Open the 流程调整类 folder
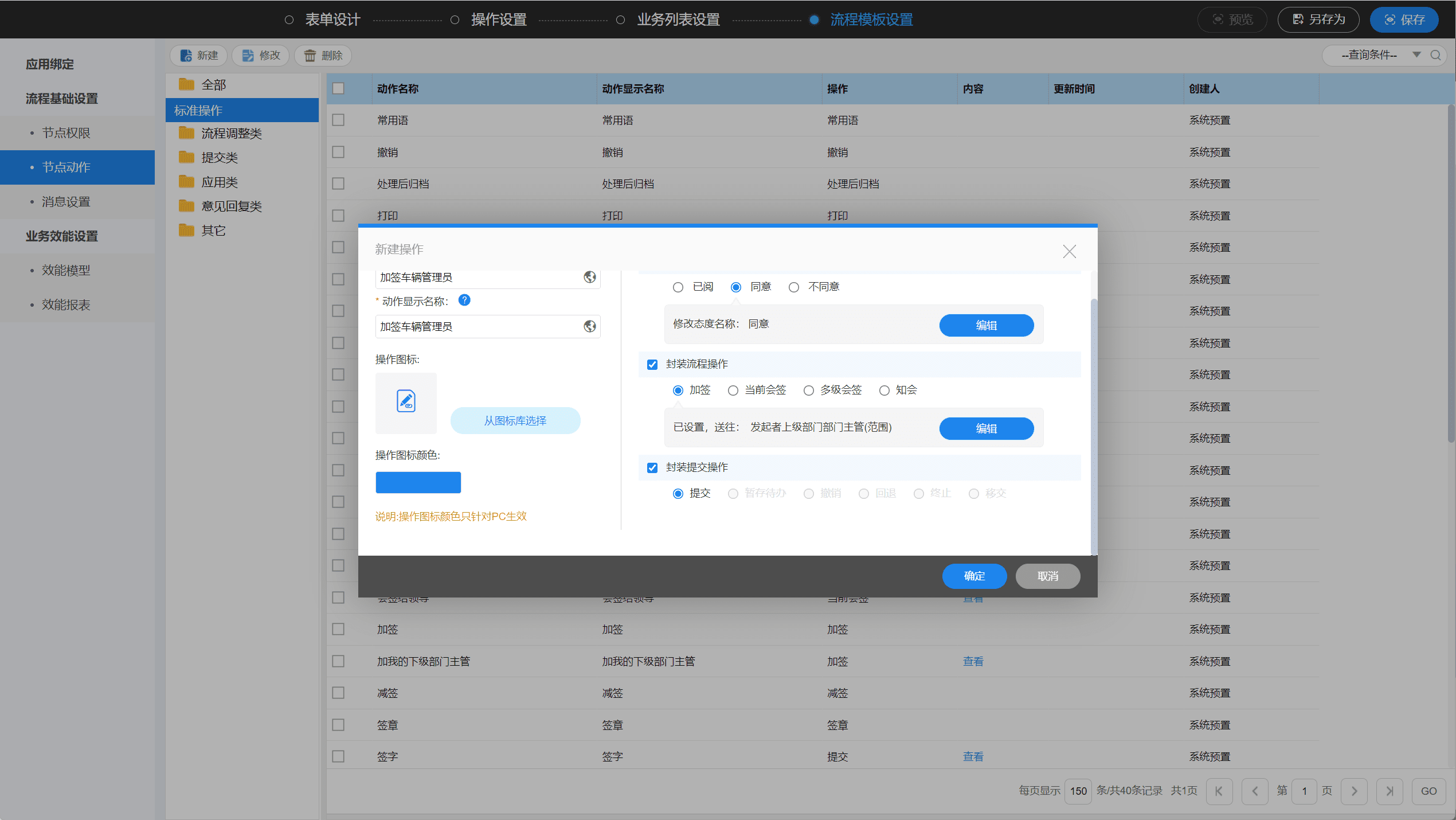This screenshot has height=820, width=1456. 220,134
